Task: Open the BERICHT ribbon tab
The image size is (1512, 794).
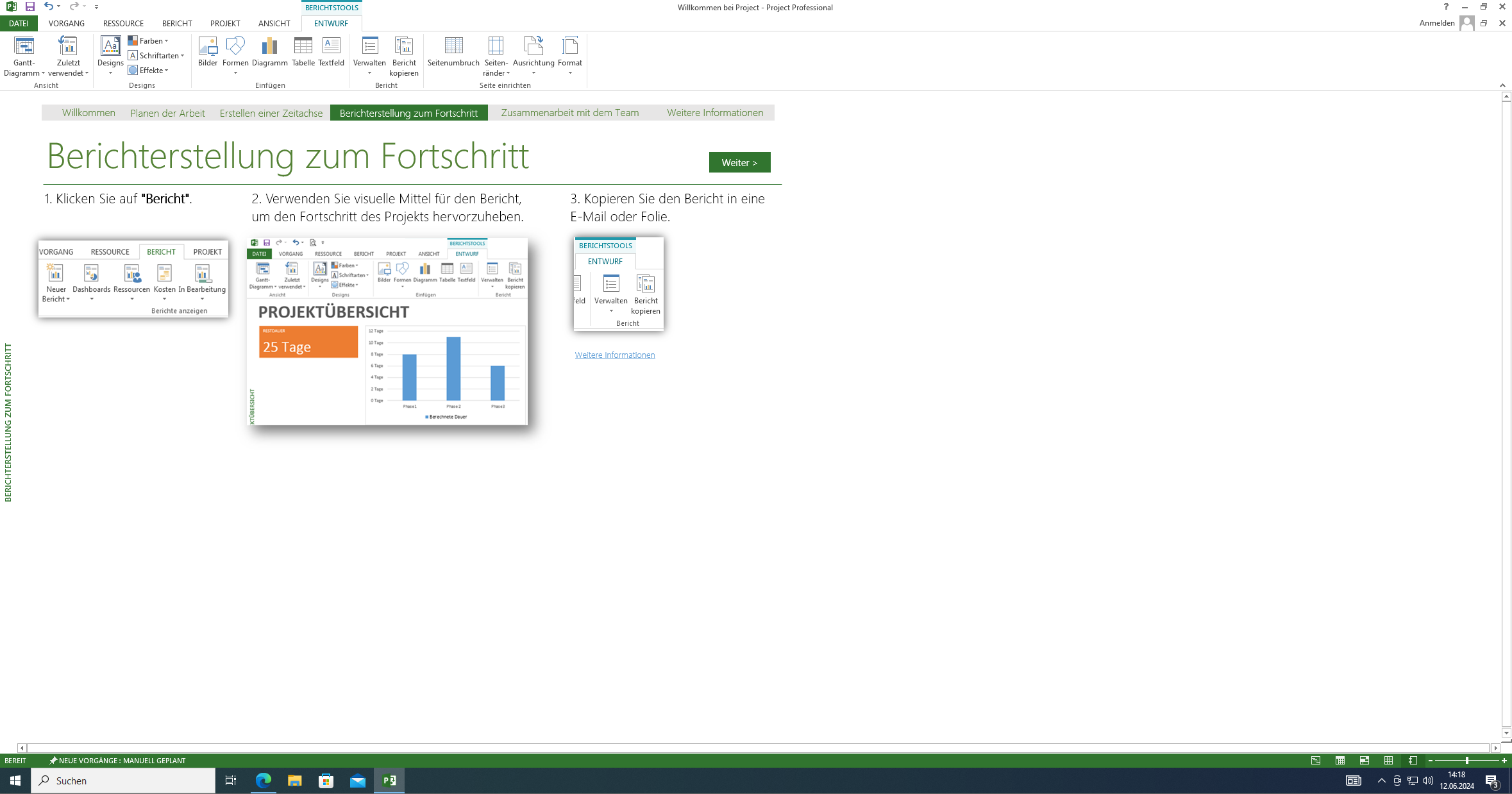Action: (177, 23)
